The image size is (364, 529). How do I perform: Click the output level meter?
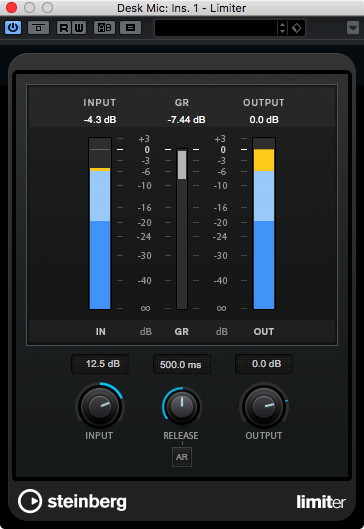(x=264, y=223)
